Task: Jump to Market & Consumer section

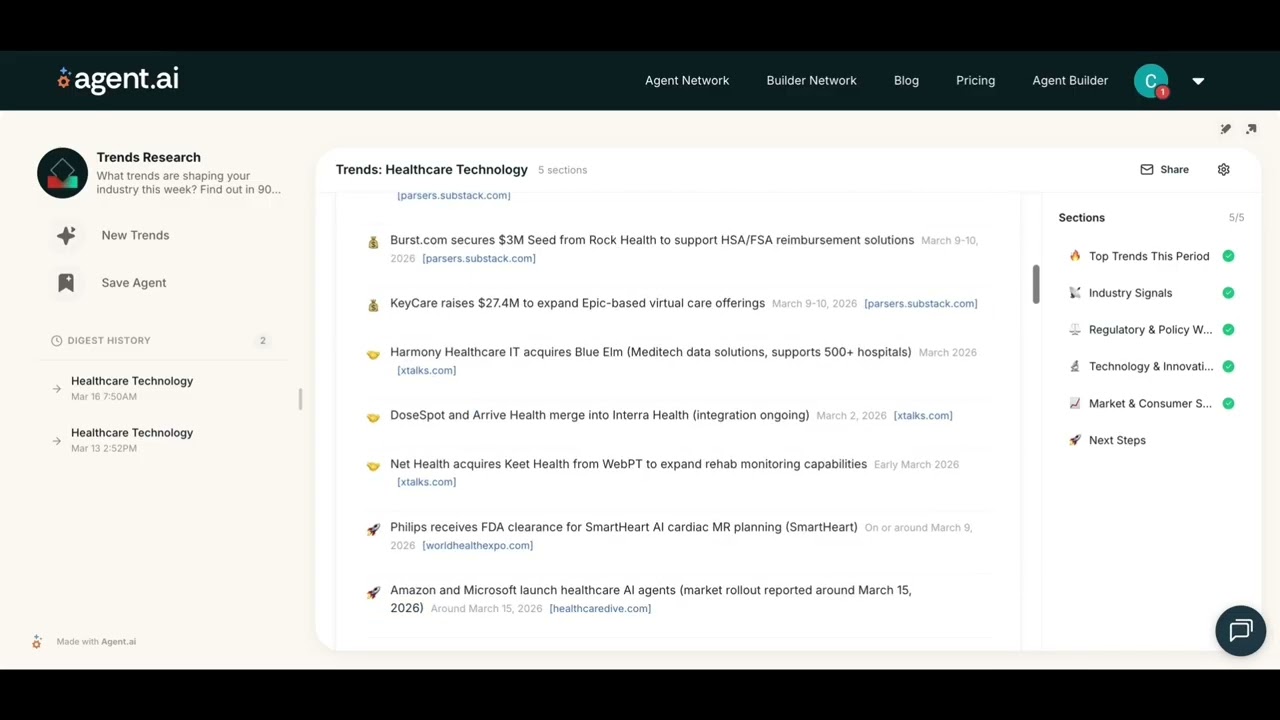Action: pos(1150,404)
